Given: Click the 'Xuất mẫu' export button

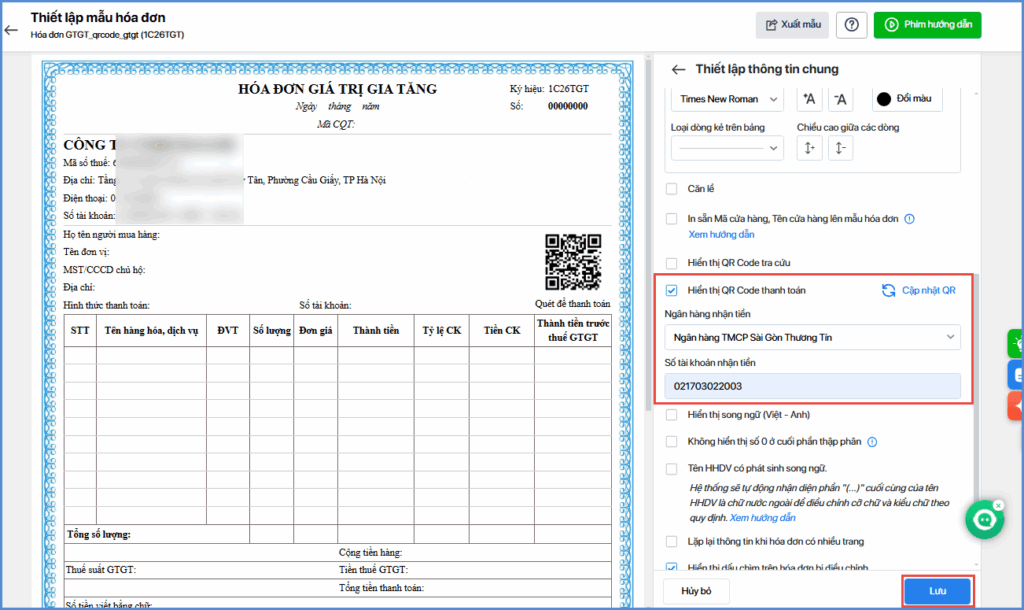Looking at the screenshot, I should pos(792,25).
